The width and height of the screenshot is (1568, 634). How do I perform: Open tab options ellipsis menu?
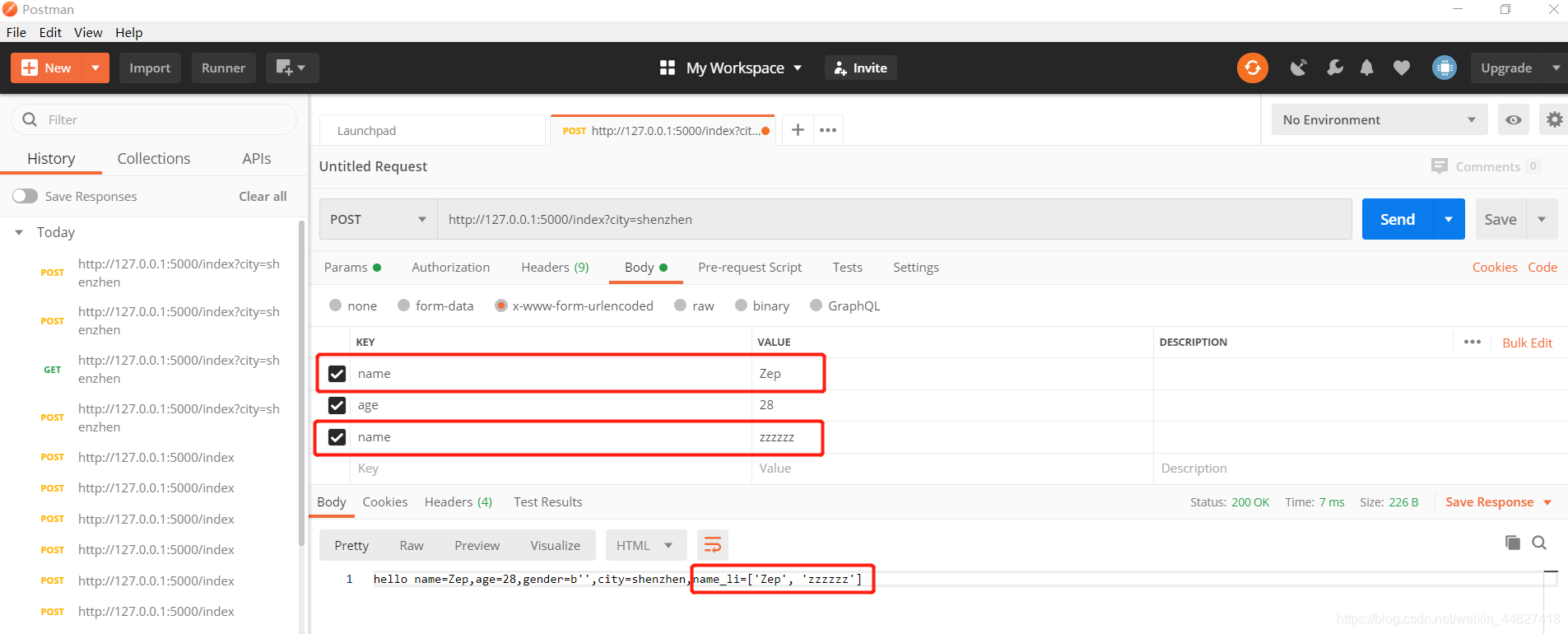tap(828, 130)
